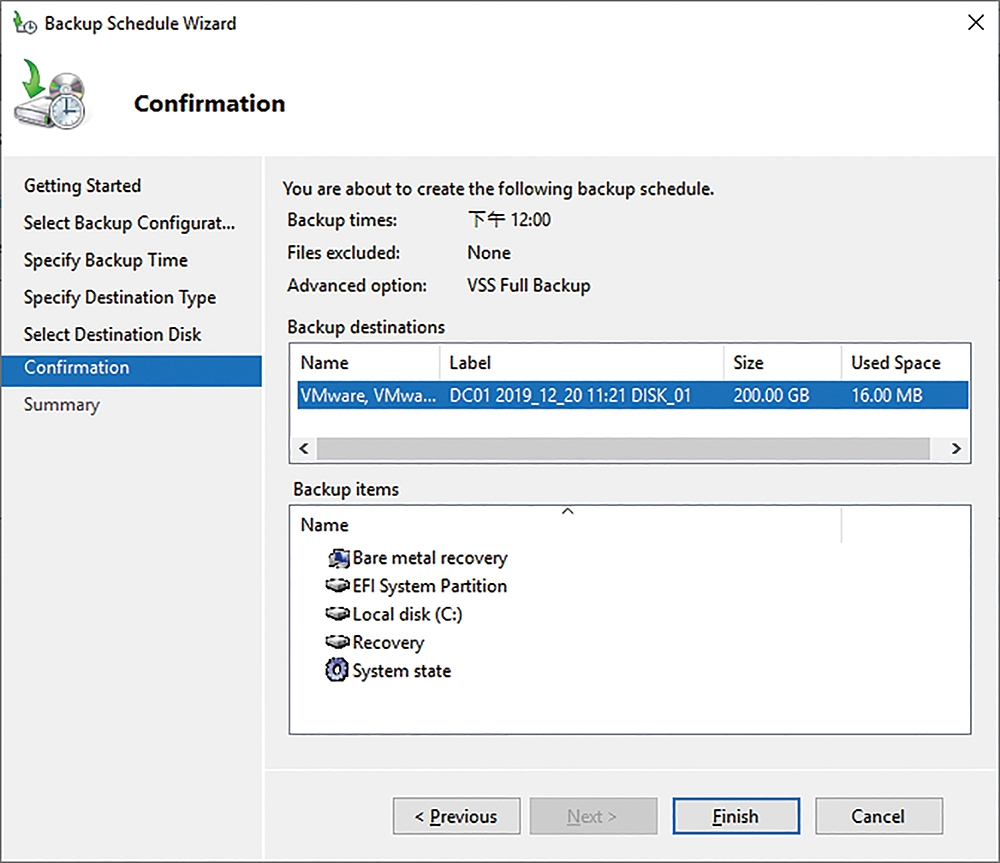1000x863 pixels.
Task: Select the Bare metal recovery item text
Action: (x=430, y=558)
